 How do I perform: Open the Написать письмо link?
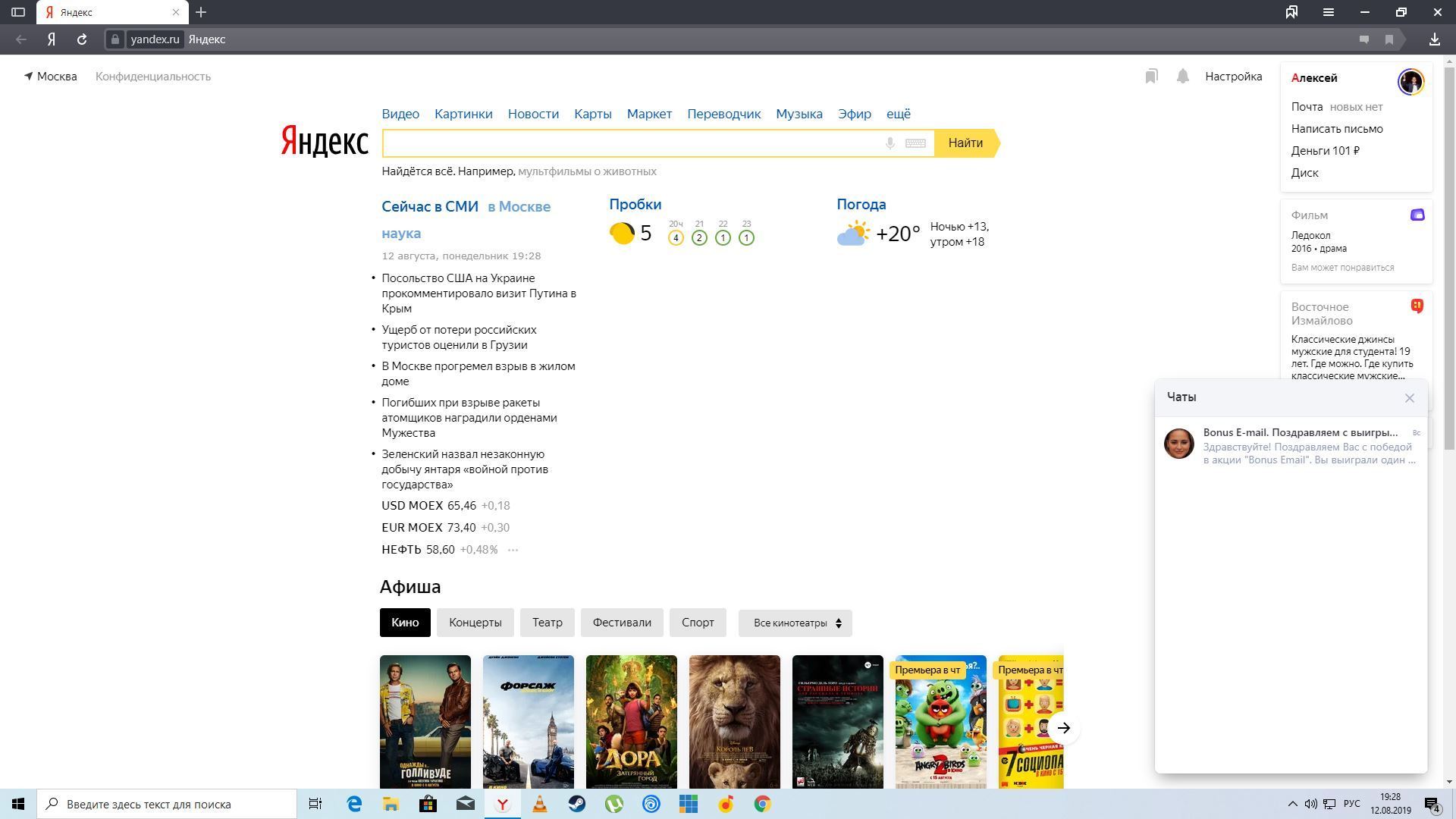click(x=1336, y=129)
